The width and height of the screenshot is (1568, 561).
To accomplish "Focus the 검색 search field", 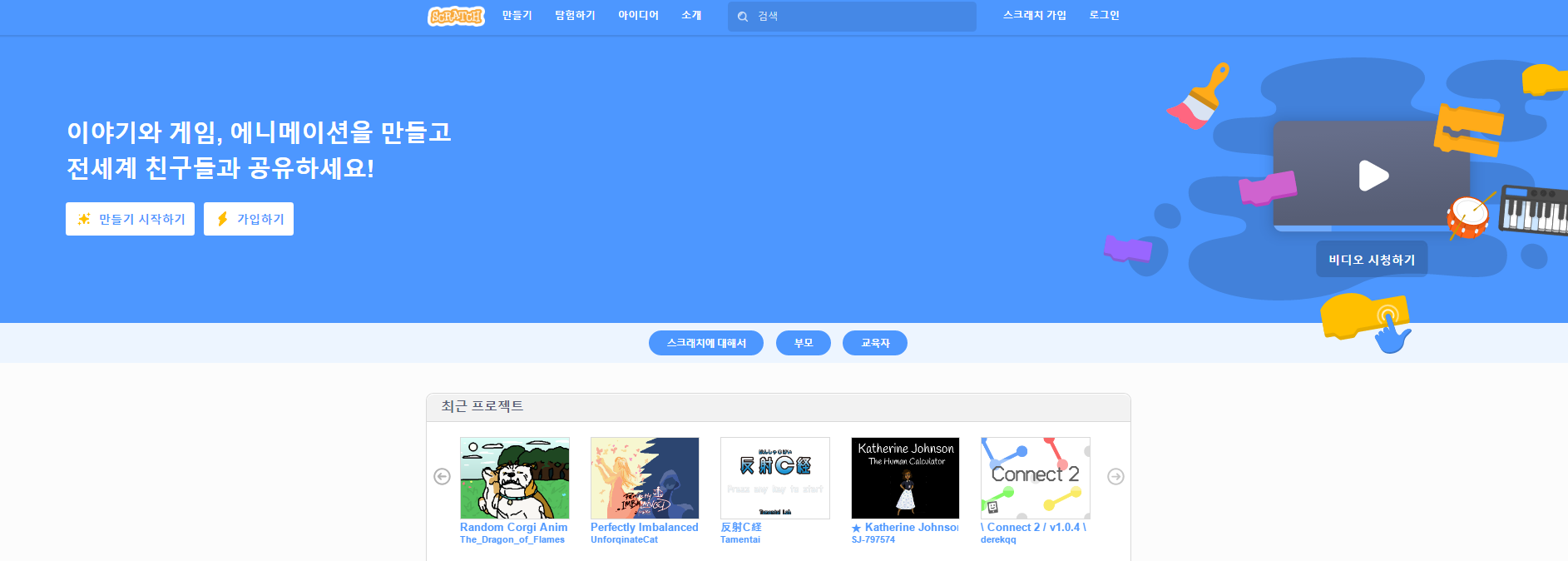I will [852, 17].
